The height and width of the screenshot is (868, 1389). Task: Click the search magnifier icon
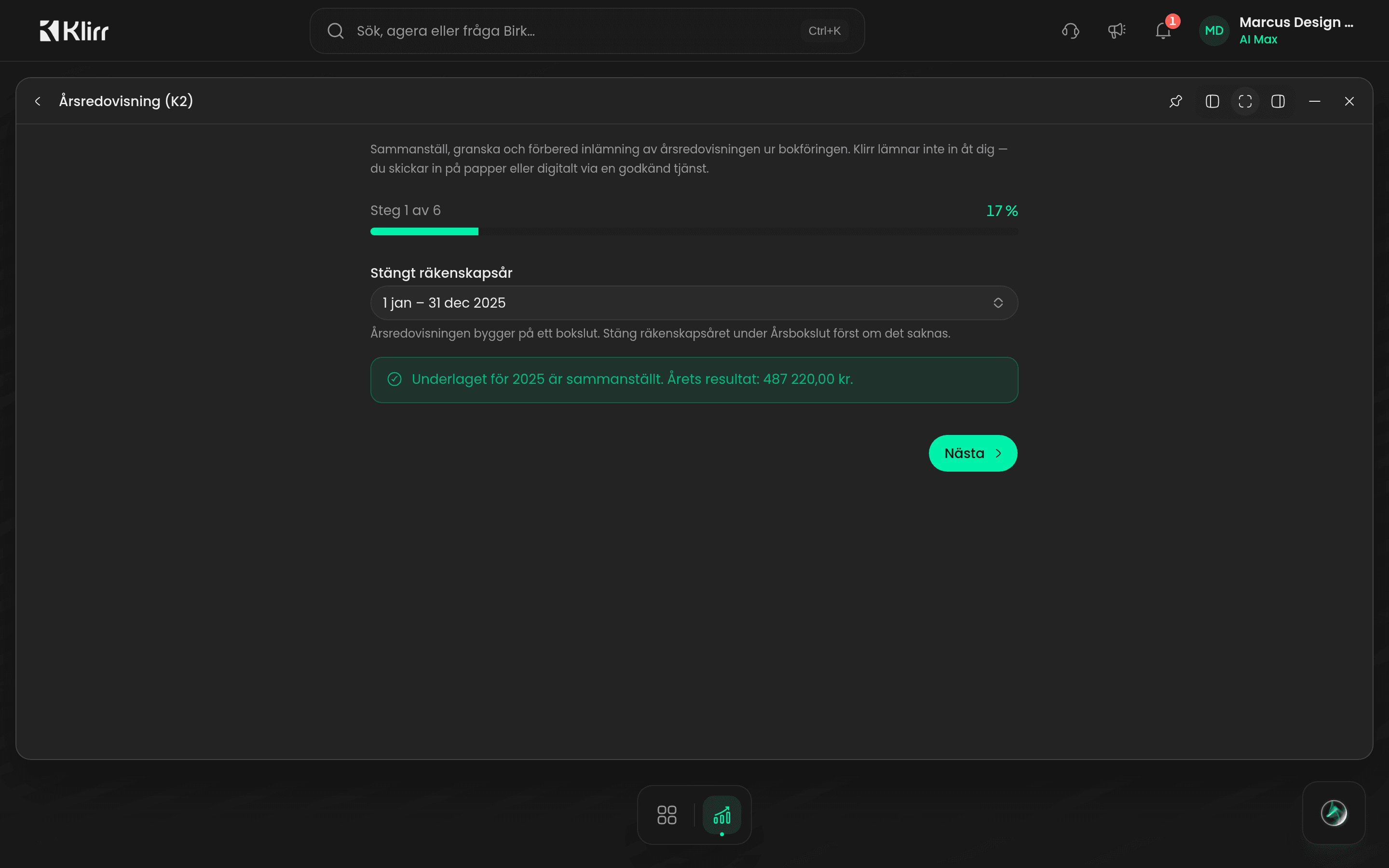[335, 31]
